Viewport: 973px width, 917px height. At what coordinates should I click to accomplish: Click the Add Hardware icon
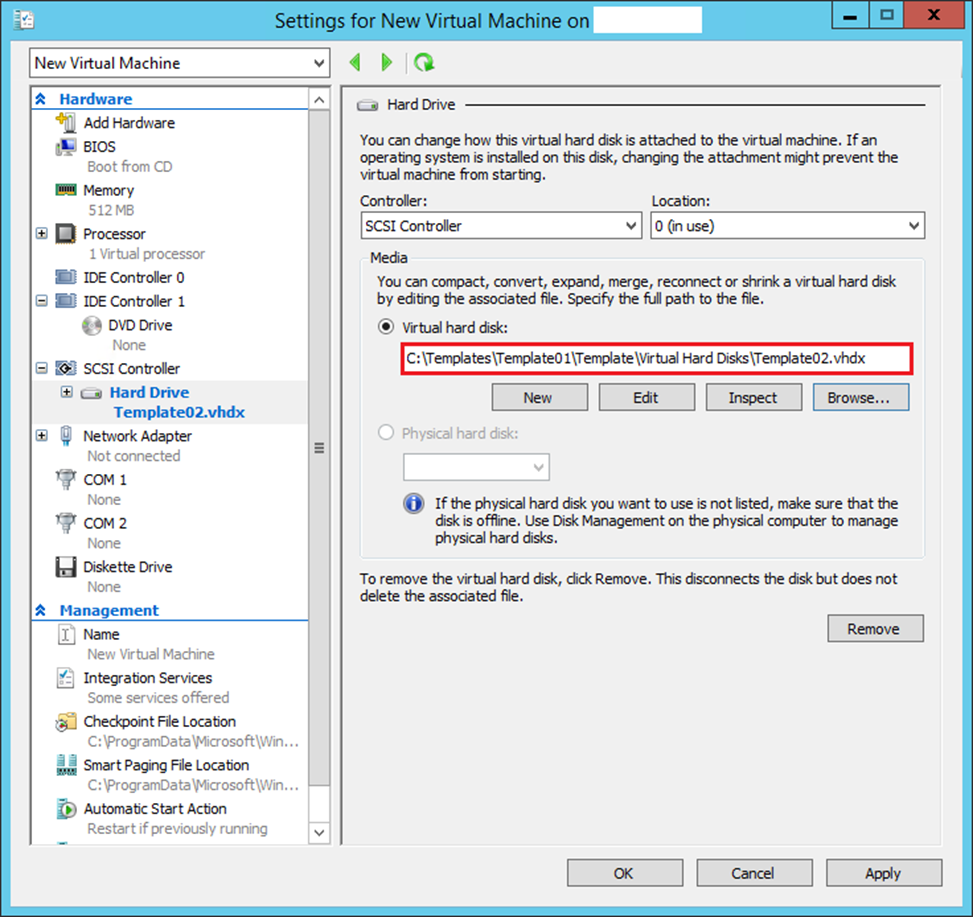(66, 122)
